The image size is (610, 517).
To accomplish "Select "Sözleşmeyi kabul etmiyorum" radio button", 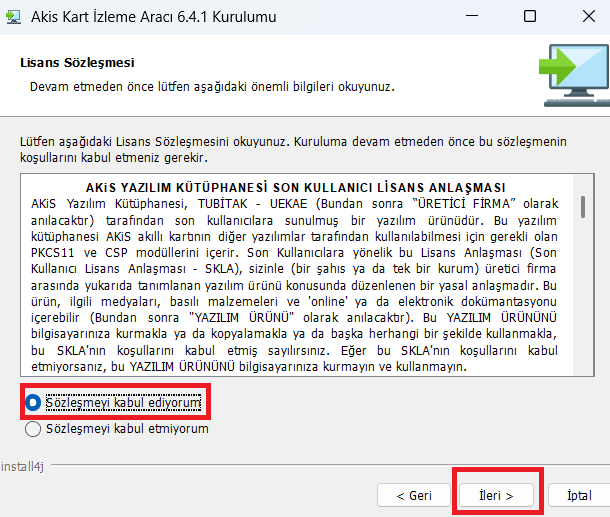I will point(33,429).
